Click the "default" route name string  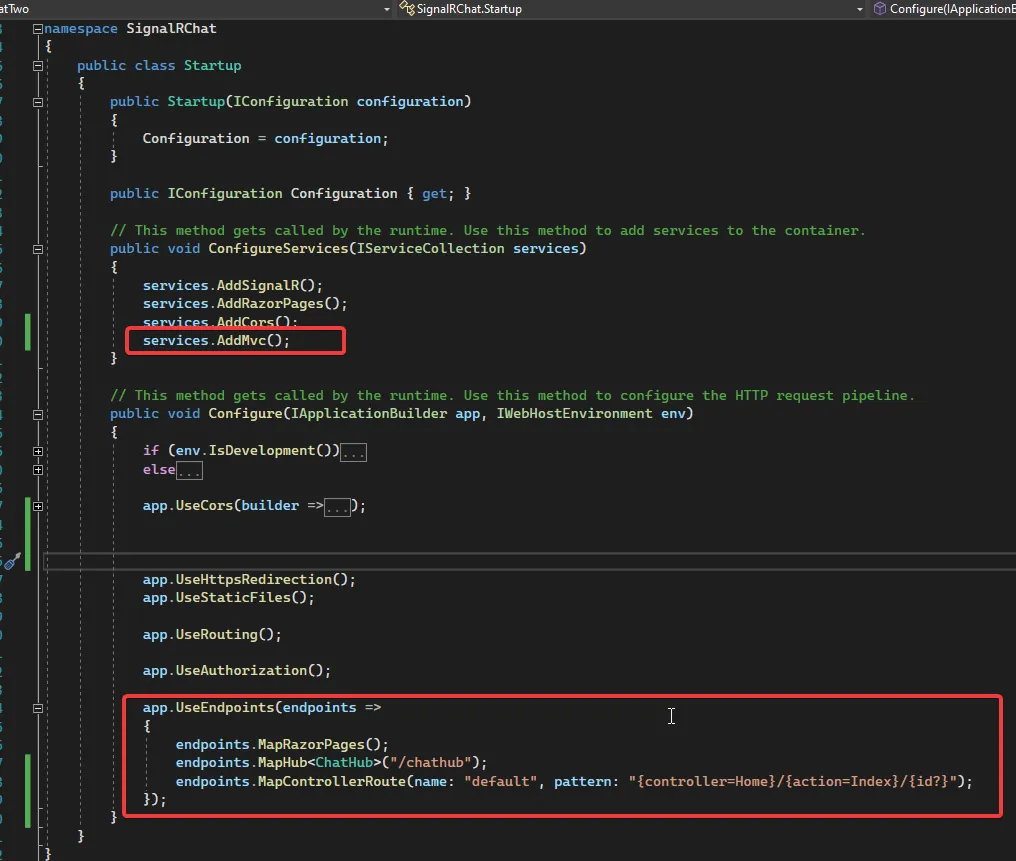tap(501, 782)
